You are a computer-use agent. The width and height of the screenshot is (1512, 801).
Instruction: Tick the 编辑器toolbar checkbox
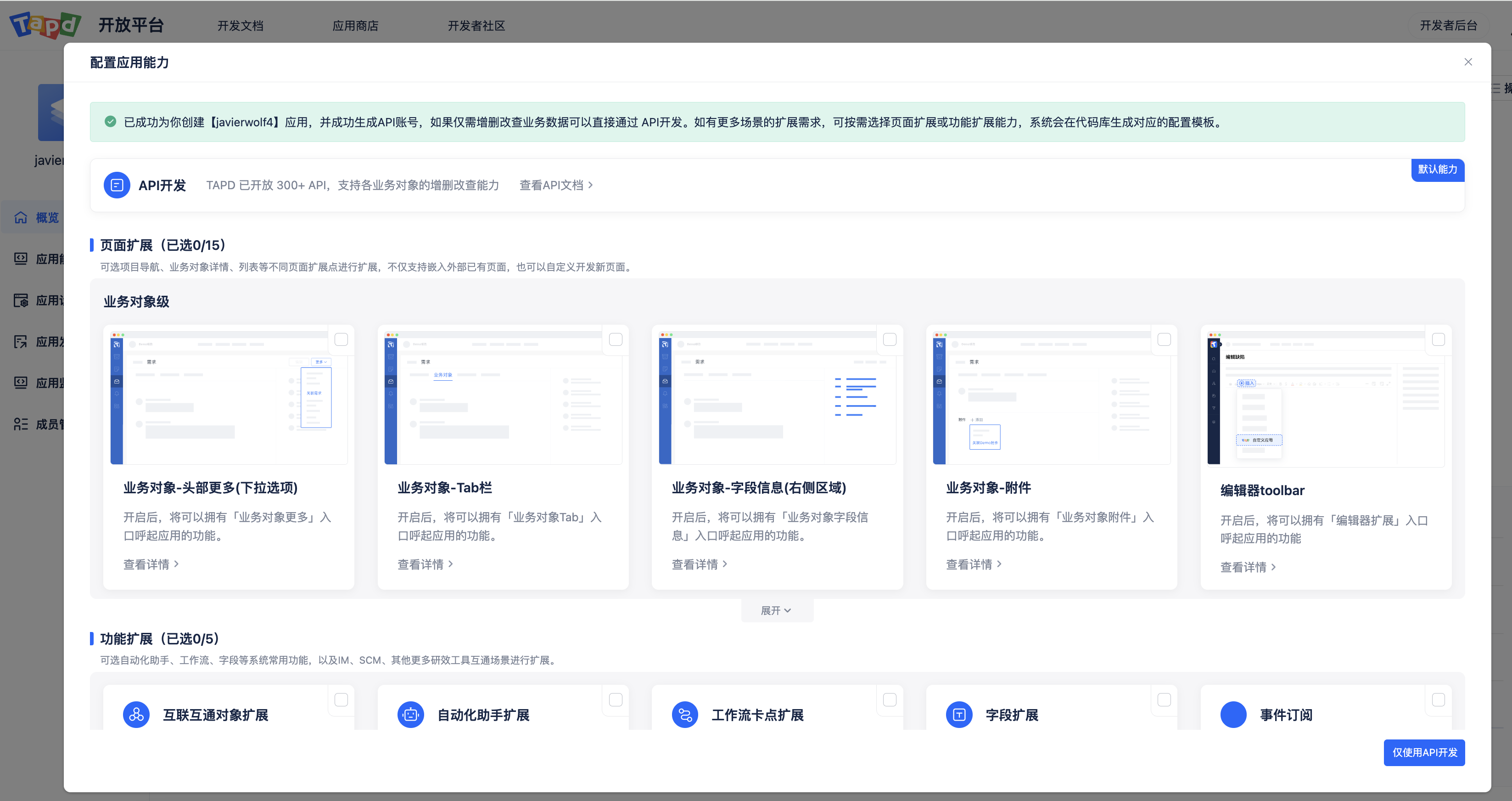coord(1438,339)
